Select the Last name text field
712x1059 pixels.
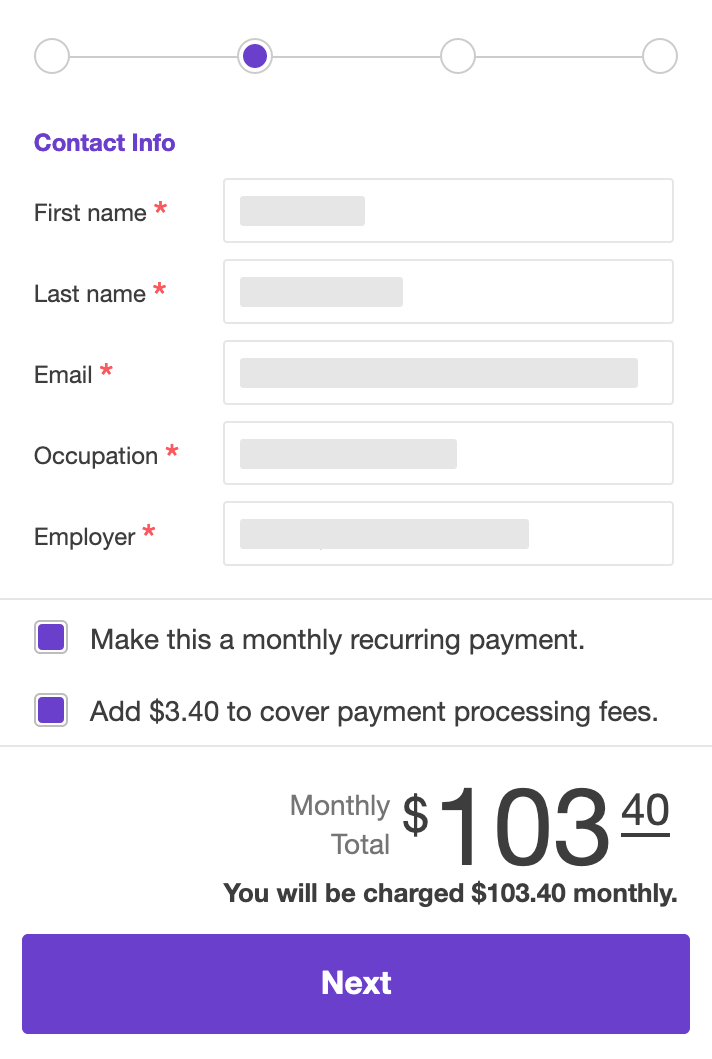tap(447, 291)
